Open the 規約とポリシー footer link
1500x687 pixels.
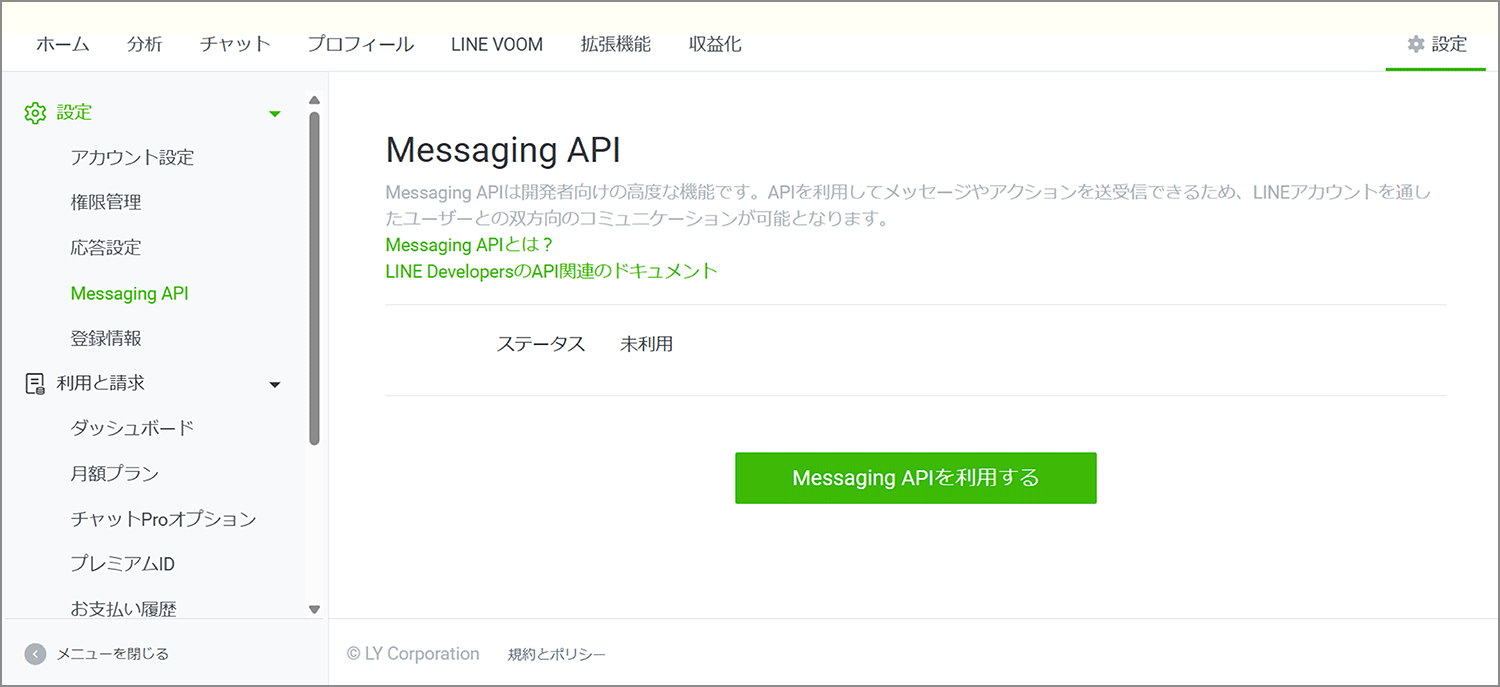(x=557, y=654)
